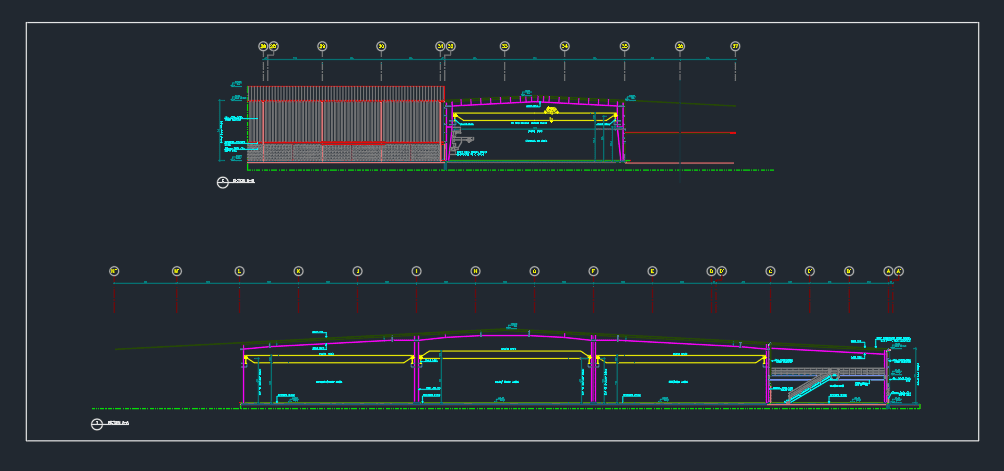The height and width of the screenshot is (471, 1004).
Task: Select grid bubble L in the lower section
Action: coord(239,271)
